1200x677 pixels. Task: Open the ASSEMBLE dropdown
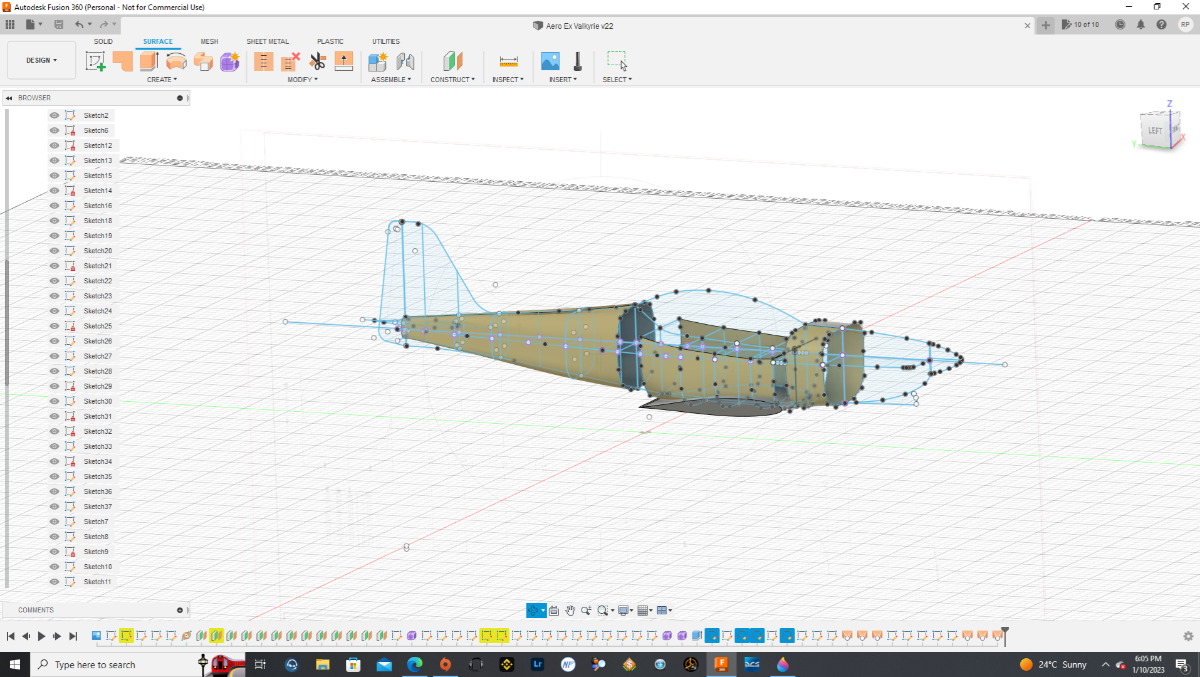click(391, 79)
